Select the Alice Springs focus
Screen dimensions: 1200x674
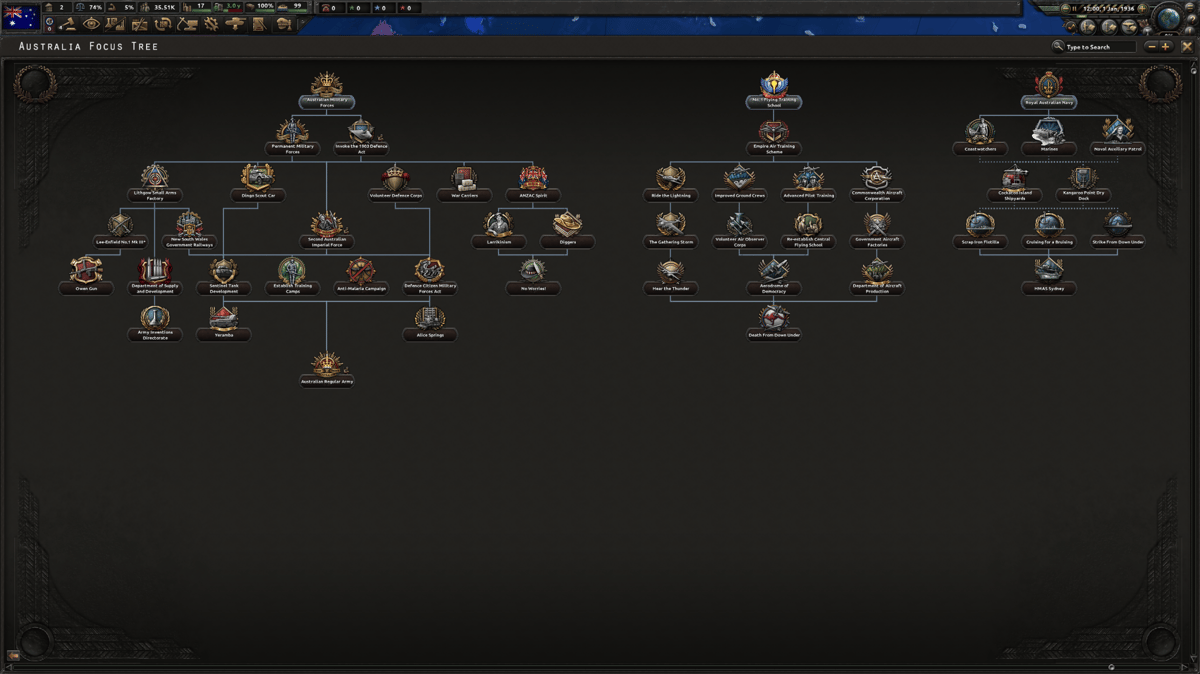click(430, 323)
